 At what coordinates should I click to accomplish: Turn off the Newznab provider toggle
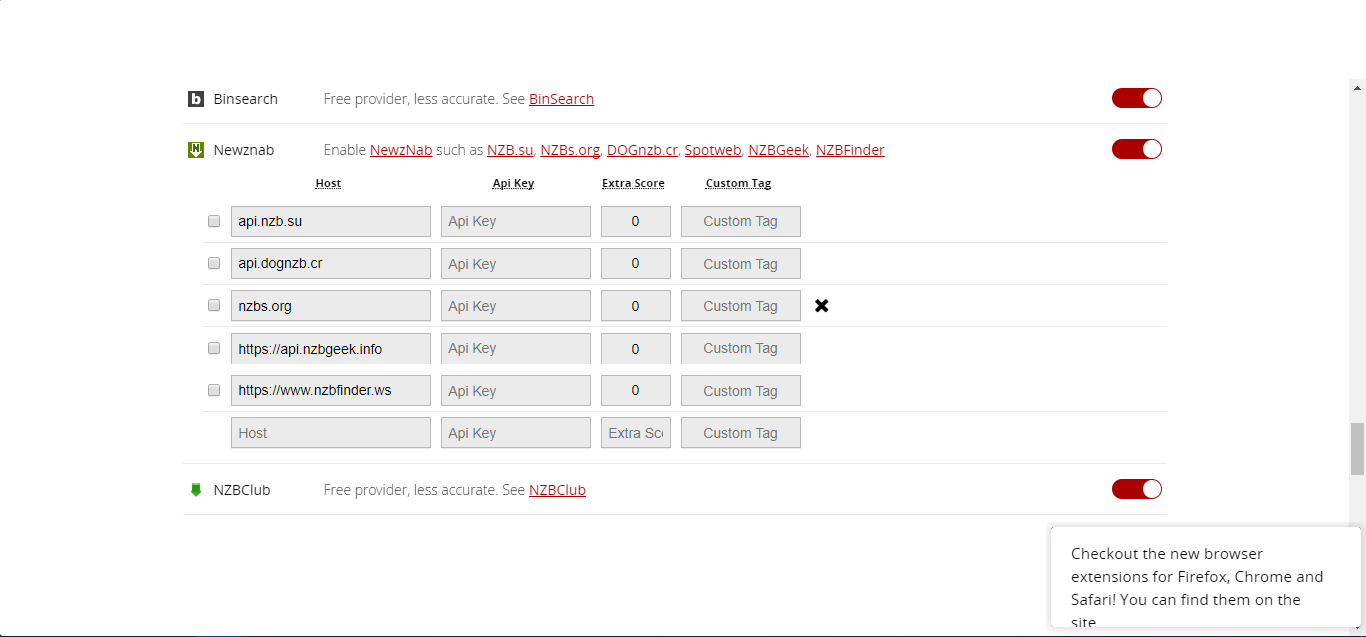pos(1137,149)
